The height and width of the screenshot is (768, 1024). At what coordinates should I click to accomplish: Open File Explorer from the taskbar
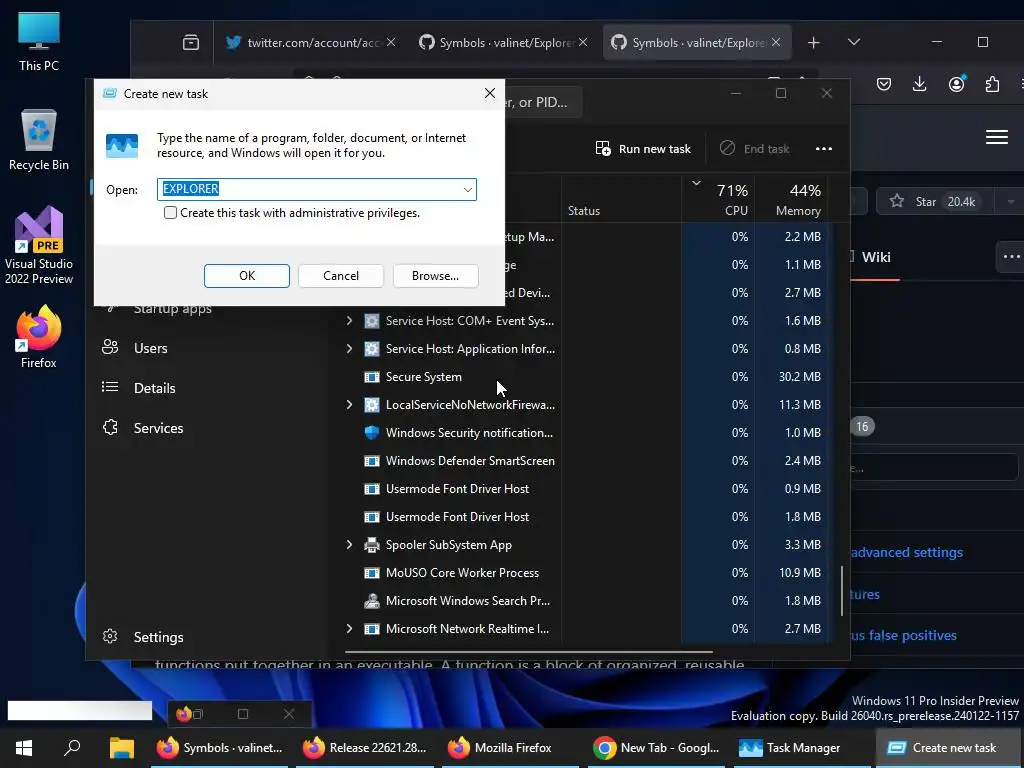(x=121, y=748)
